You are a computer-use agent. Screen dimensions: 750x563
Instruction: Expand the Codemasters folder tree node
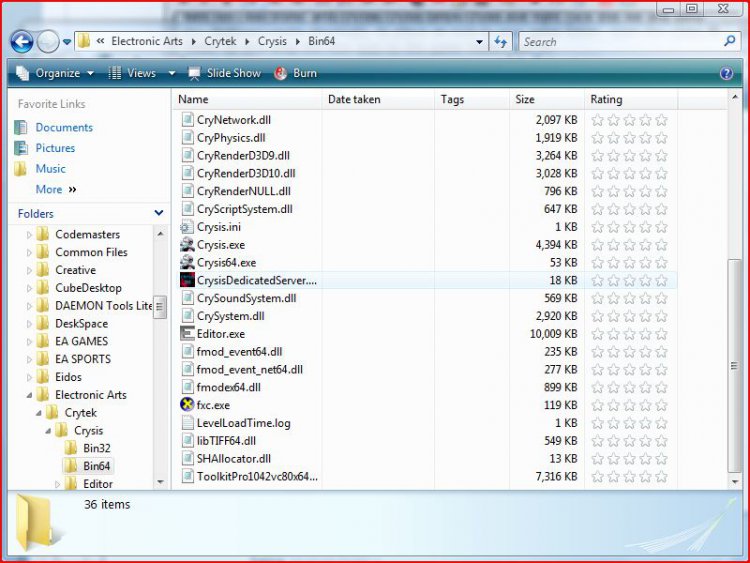coord(29,235)
